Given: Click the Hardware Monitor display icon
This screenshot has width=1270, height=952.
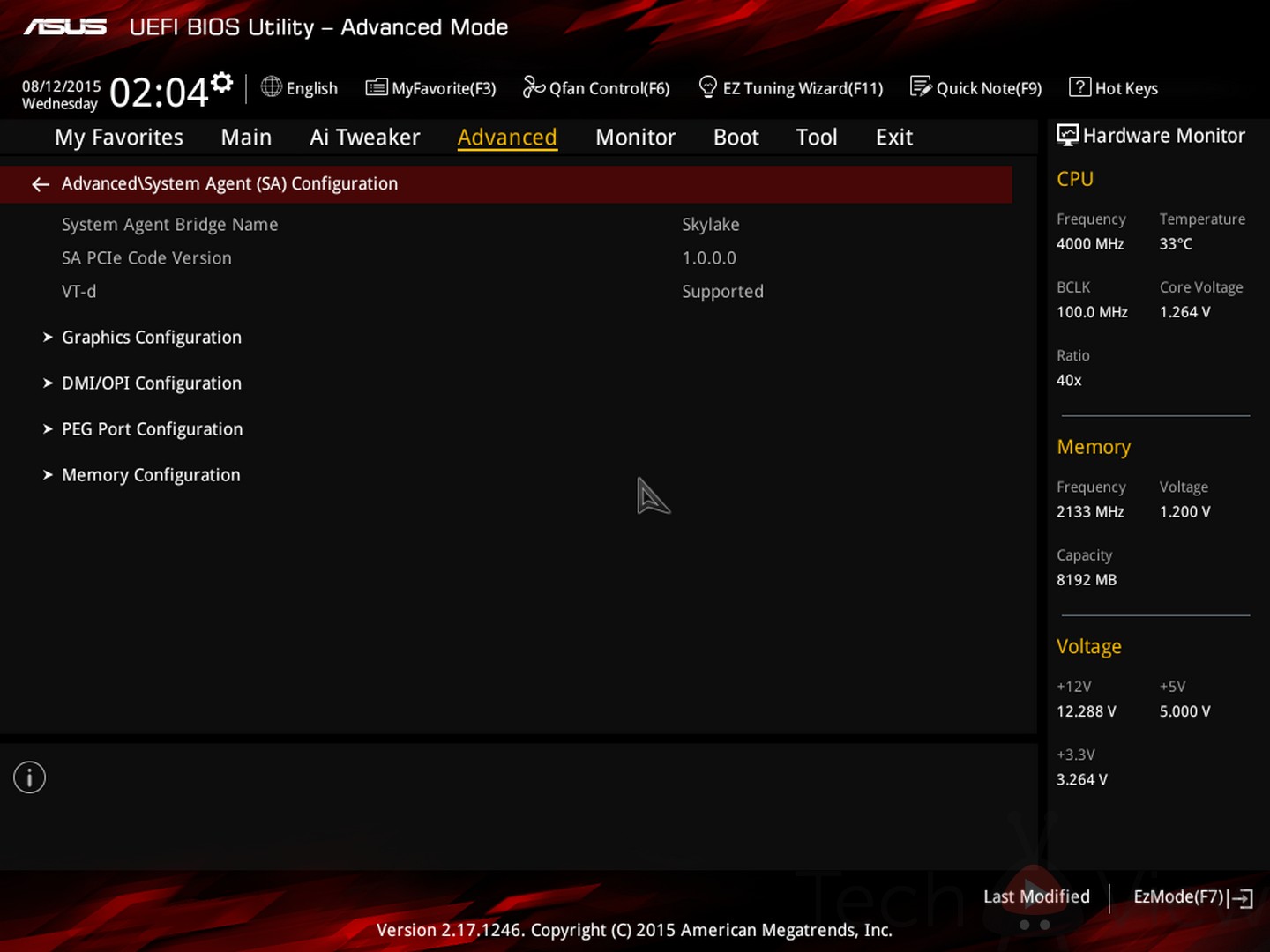Looking at the screenshot, I should (1067, 135).
